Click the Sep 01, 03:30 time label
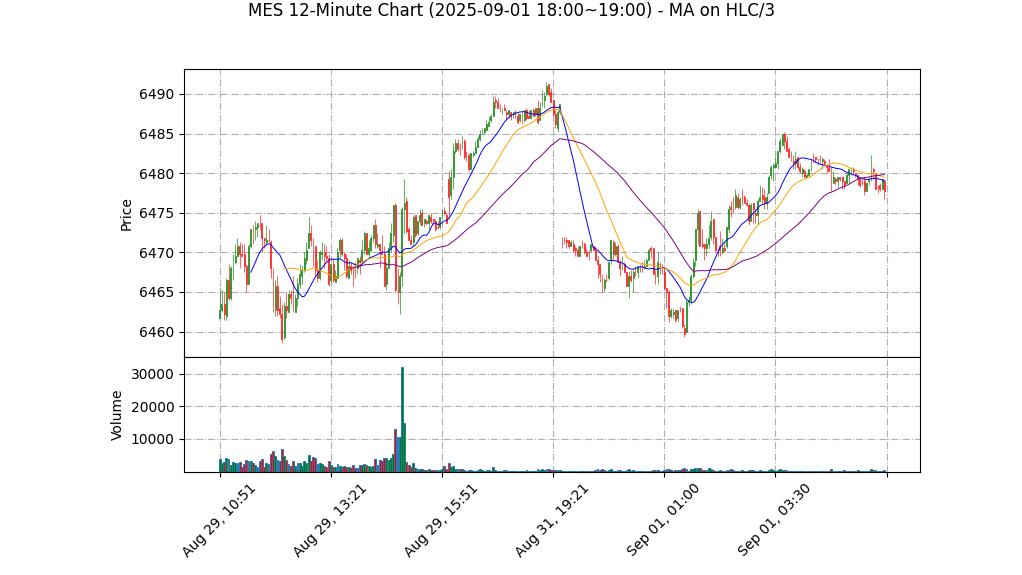Viewport: 1022px width, 575px height. 774,520
